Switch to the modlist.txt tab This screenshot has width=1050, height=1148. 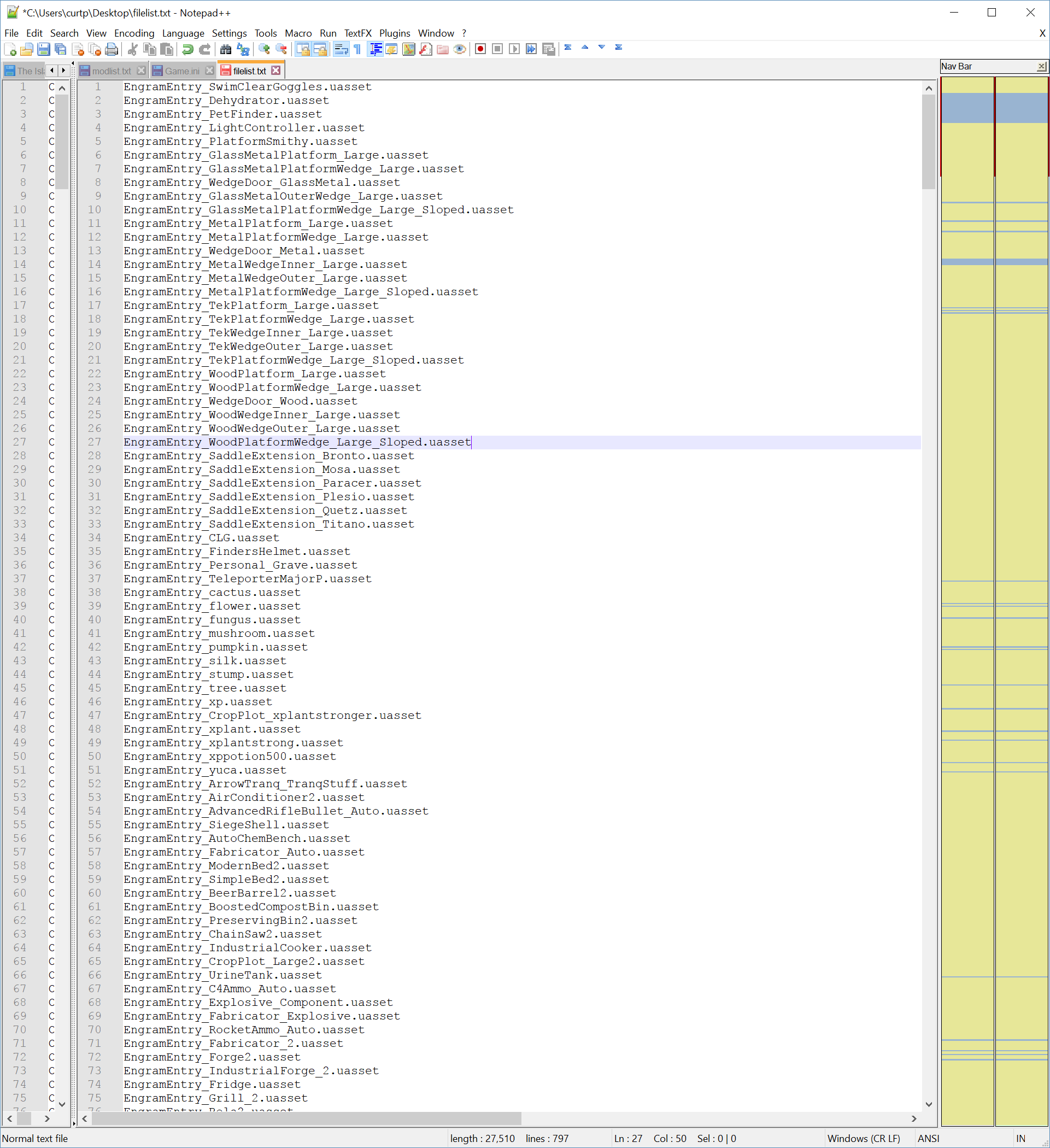point(111,71)
